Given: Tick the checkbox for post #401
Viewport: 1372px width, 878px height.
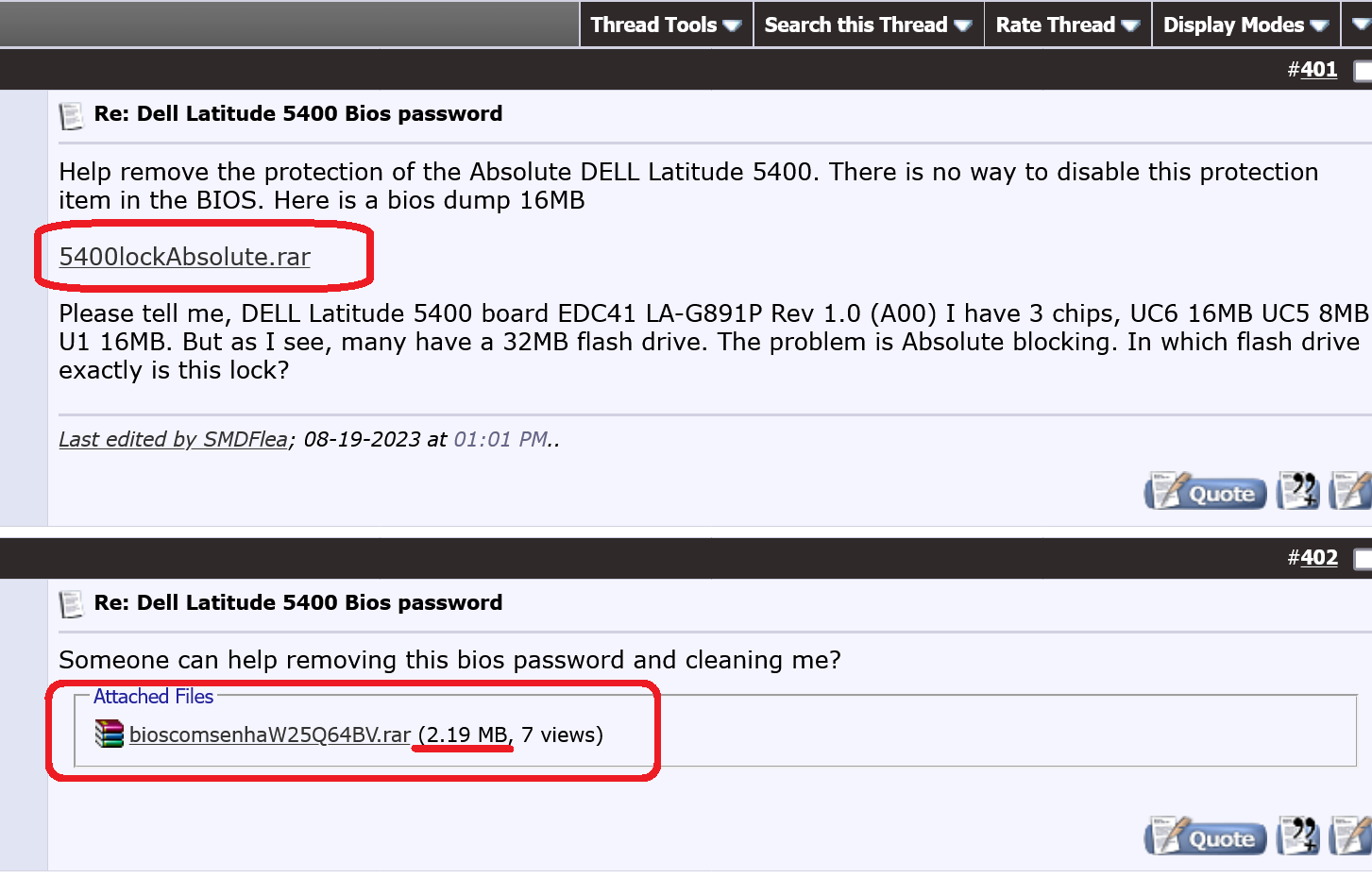Looking at the screenshot, I should point(1363,71).
